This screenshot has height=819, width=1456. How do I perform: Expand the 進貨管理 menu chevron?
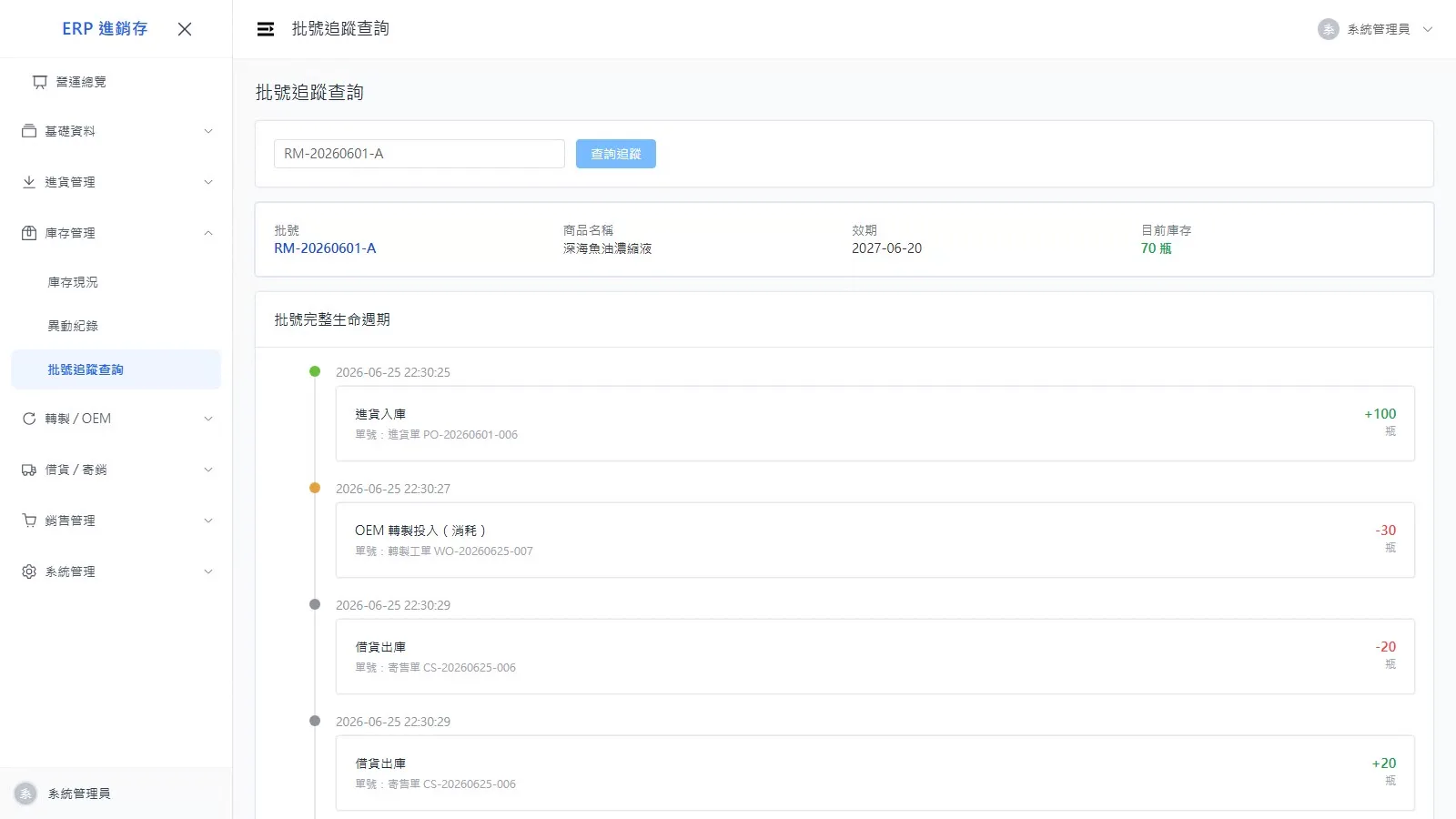click(x=208, y=182)
